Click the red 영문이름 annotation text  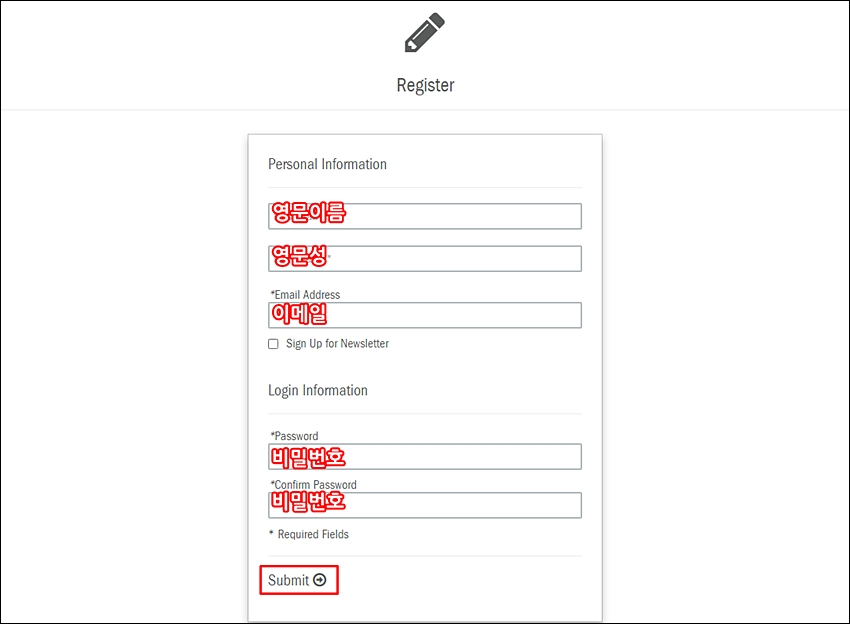click(x=308, y=213)
